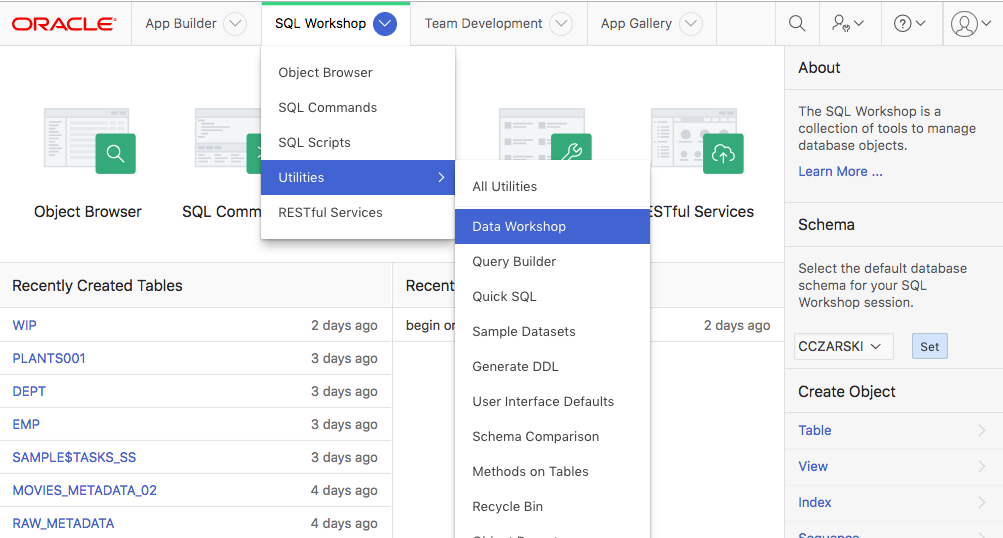
Task: Expand the Table create object chevron
Action: coord(981,430)
